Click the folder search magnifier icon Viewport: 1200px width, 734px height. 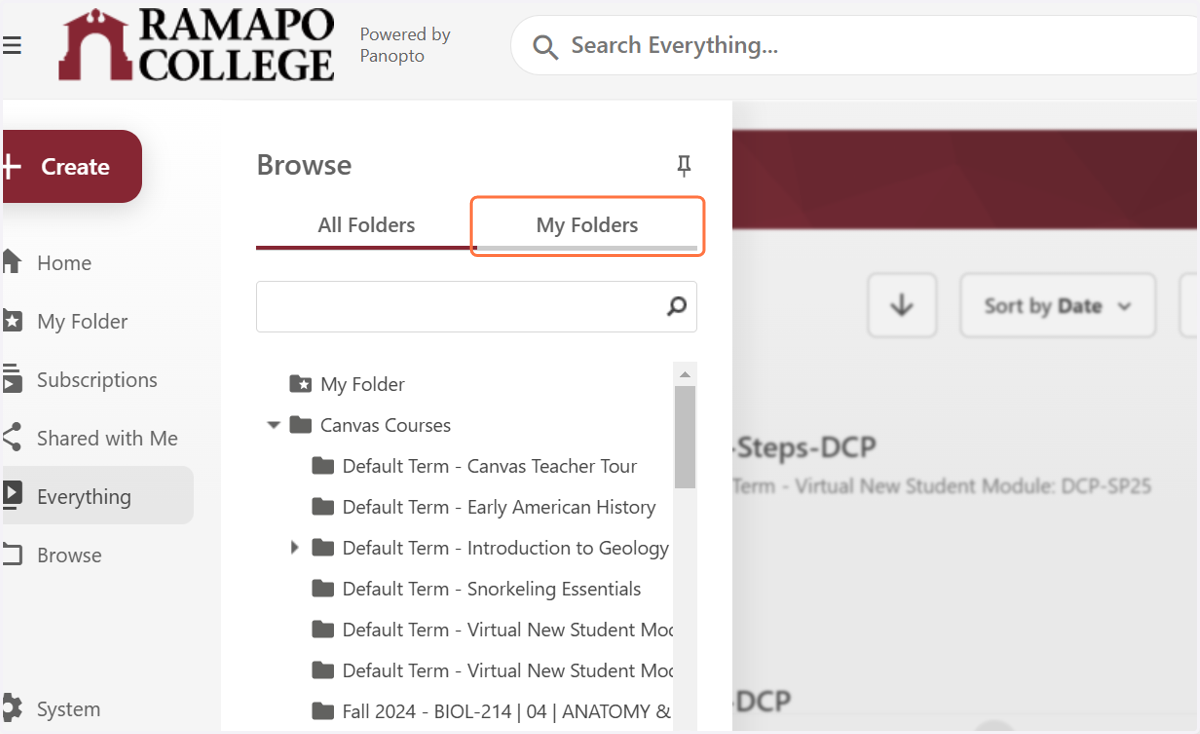(677, 306)
